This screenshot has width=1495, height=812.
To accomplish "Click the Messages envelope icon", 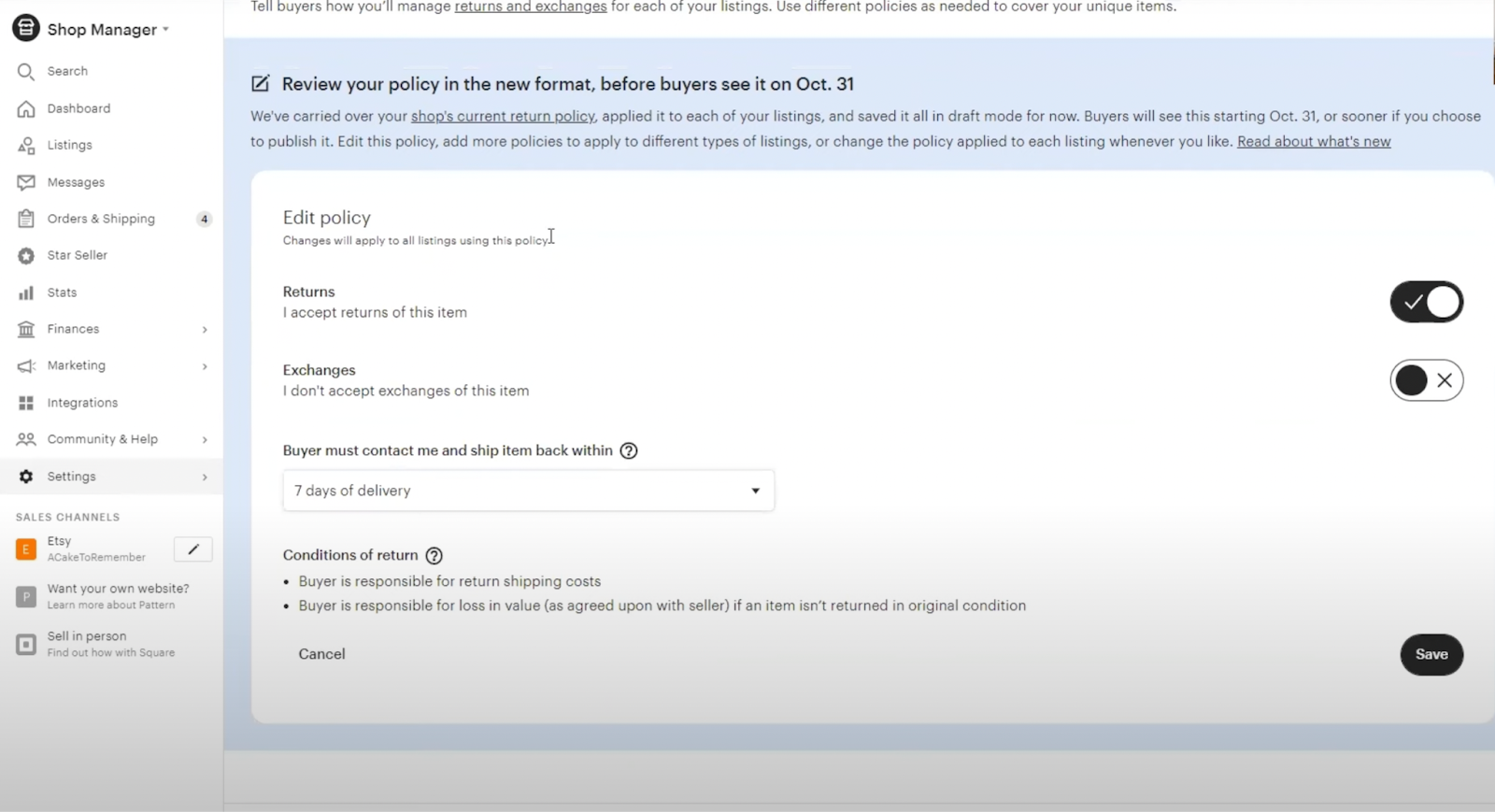I will 26,182.
